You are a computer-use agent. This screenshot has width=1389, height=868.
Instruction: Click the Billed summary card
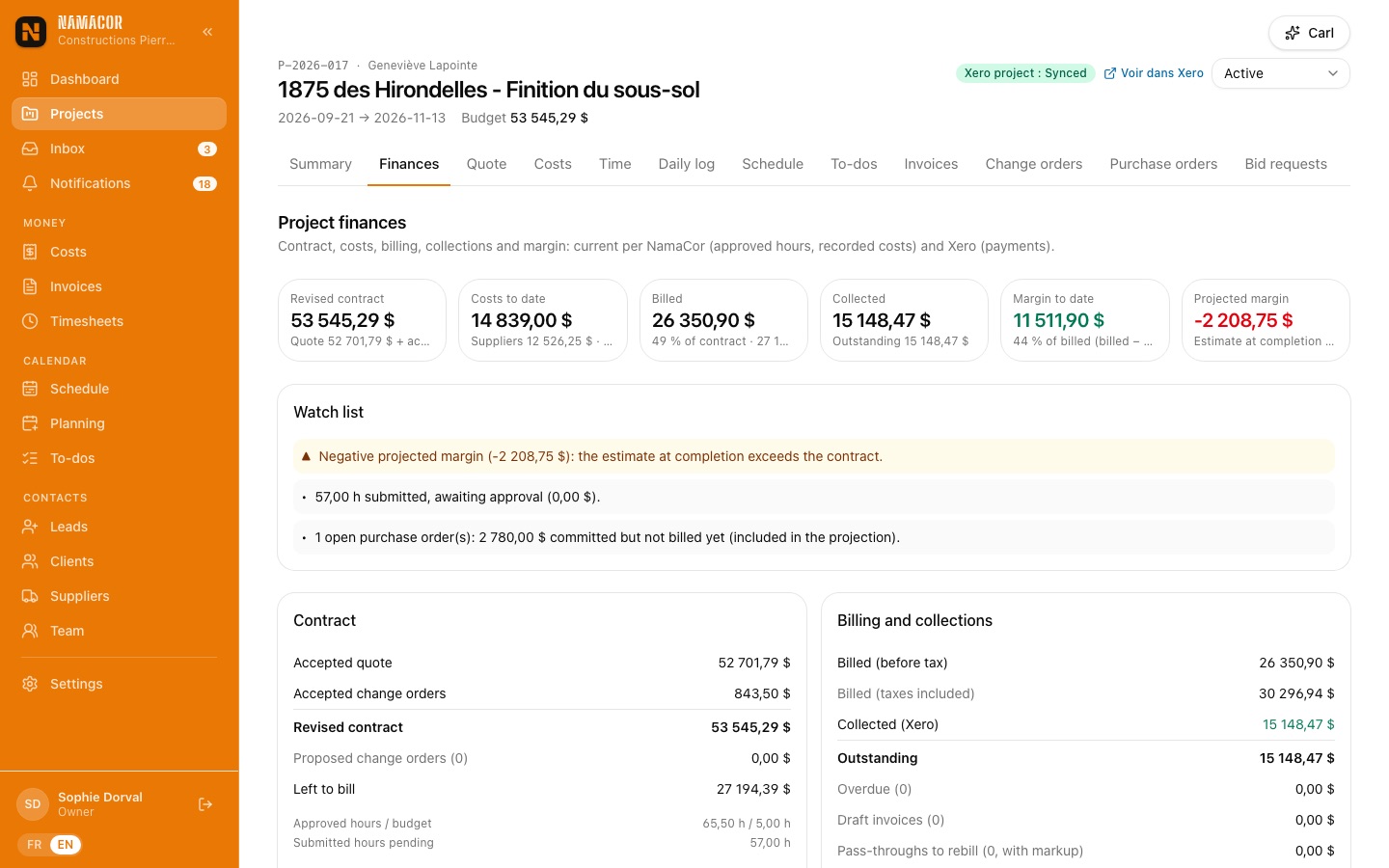pos(723,320)
